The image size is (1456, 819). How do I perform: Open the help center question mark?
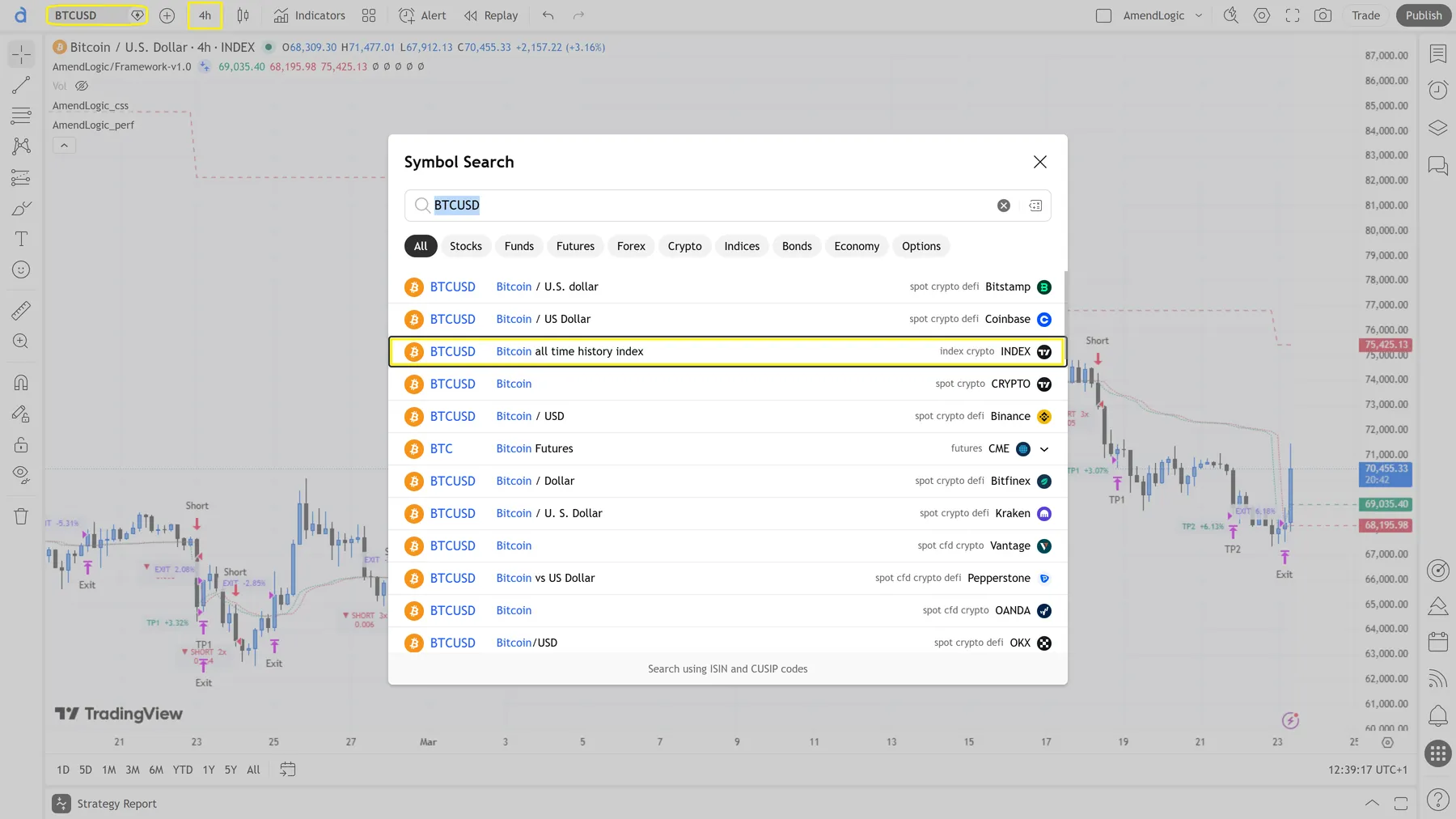[1437, 800]
